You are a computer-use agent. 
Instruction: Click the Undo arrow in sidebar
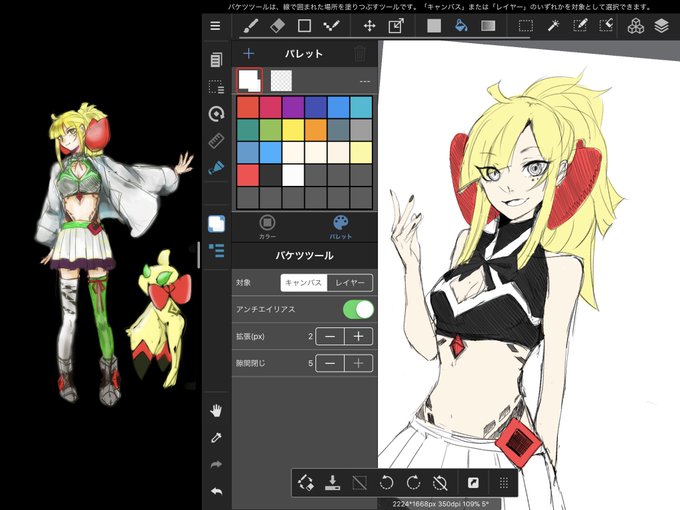(x=216, y=491)
